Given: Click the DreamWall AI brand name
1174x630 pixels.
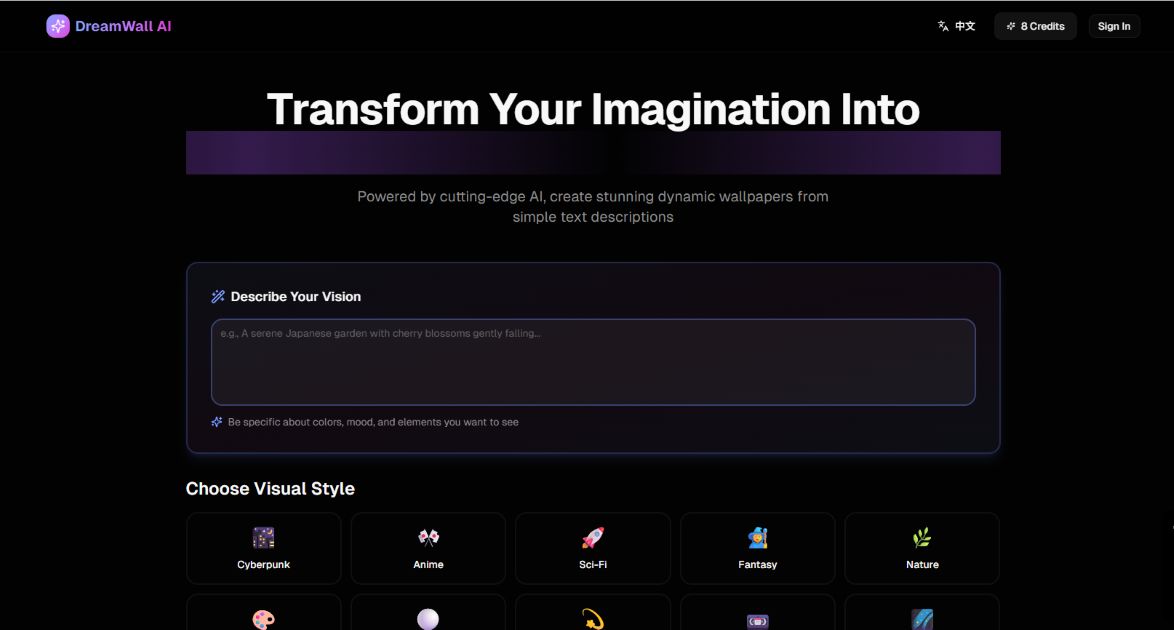Looking at the screenshot, I should coord(123,26).
